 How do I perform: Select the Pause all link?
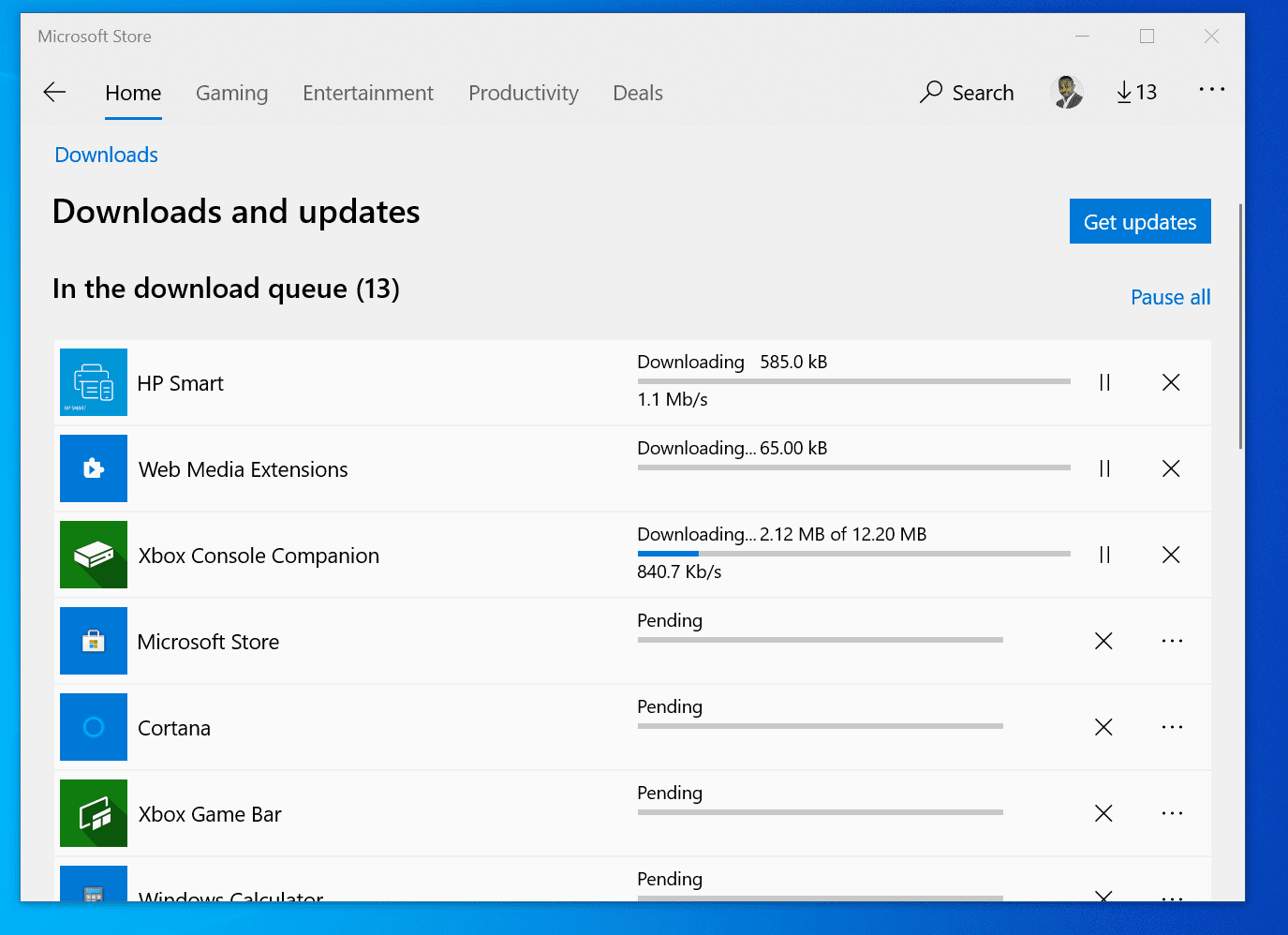pyautogui.click(x=1170, y=297)
